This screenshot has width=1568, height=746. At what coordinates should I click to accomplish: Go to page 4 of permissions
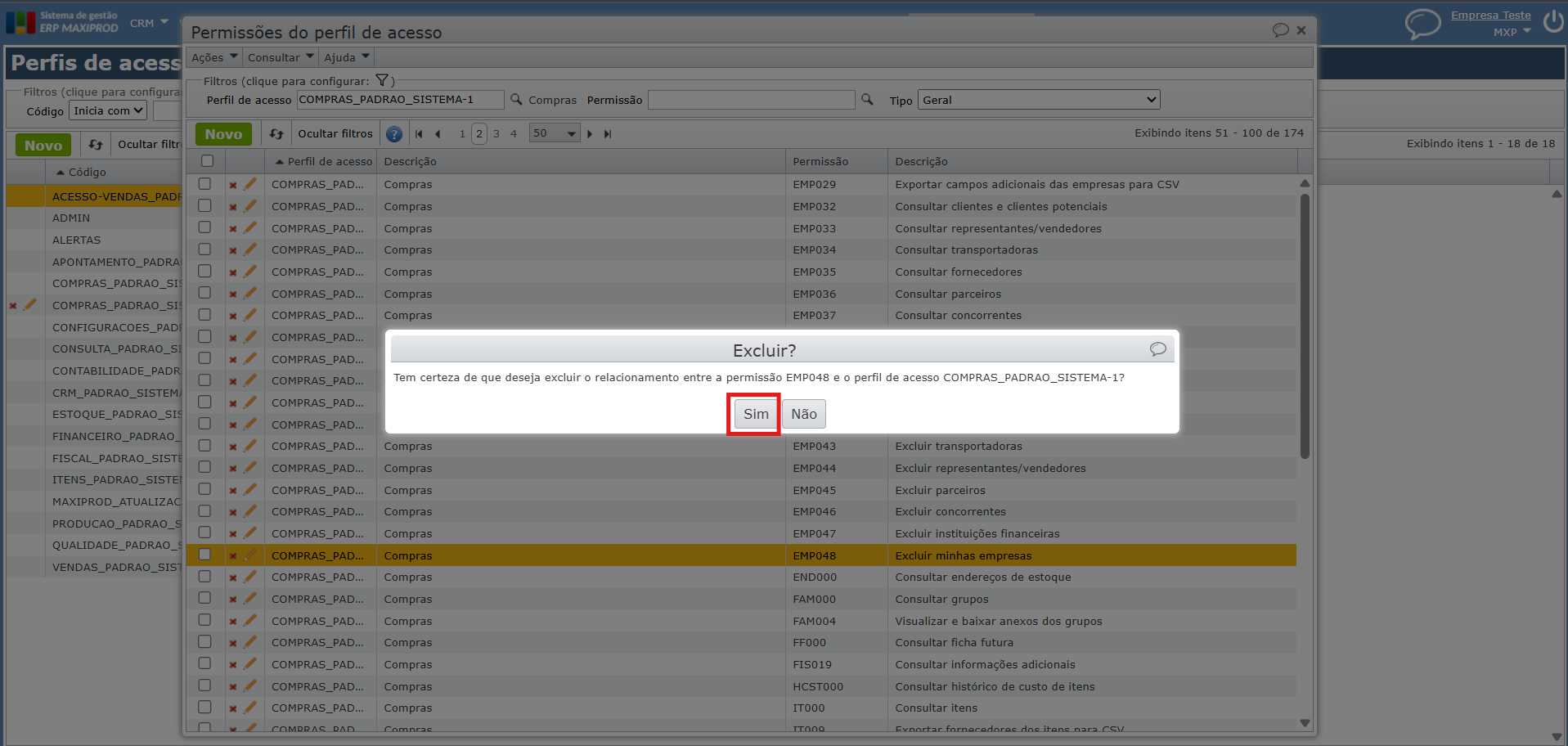pos(514,134)
